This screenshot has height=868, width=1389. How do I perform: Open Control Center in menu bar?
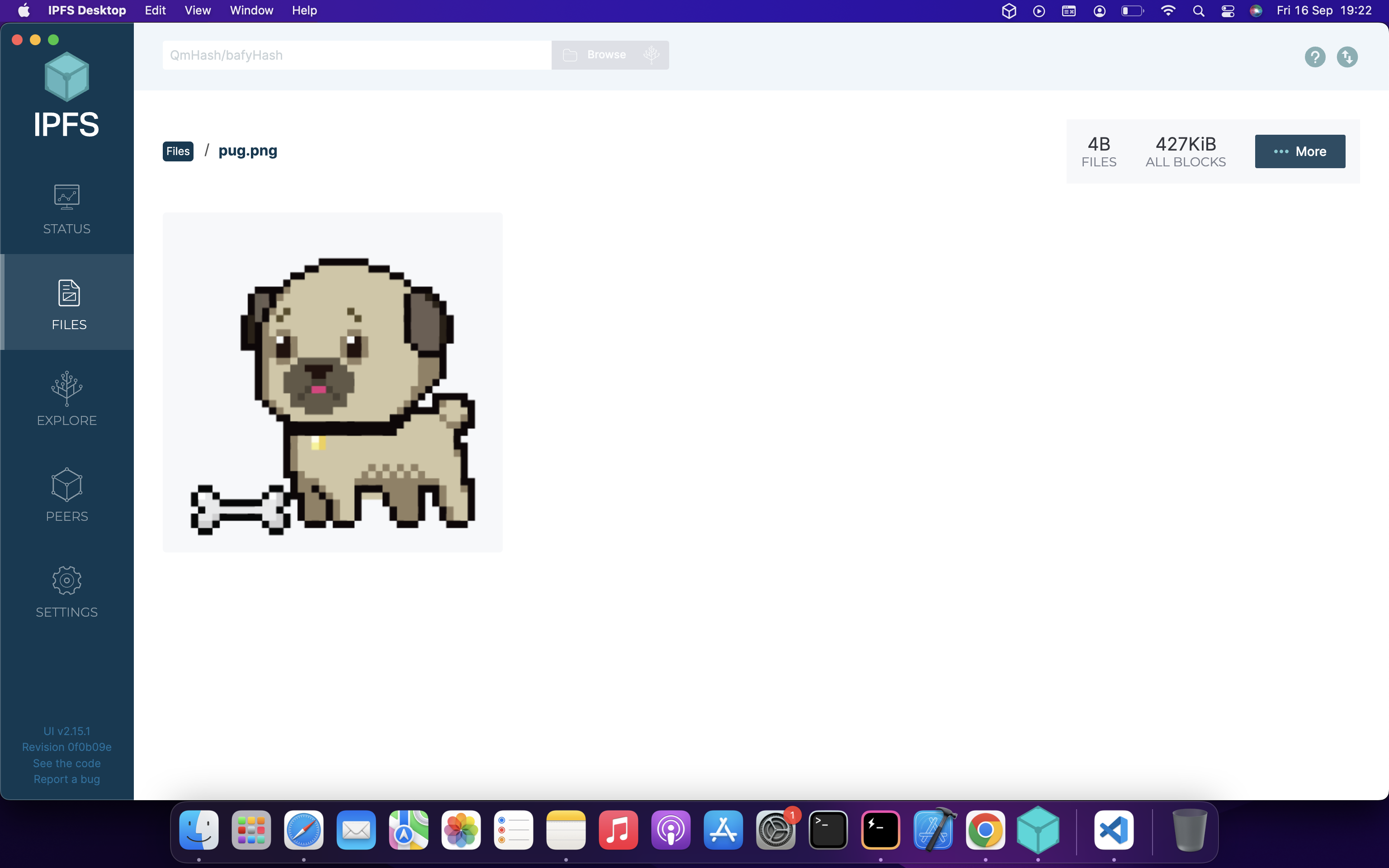click(1228, 11)
